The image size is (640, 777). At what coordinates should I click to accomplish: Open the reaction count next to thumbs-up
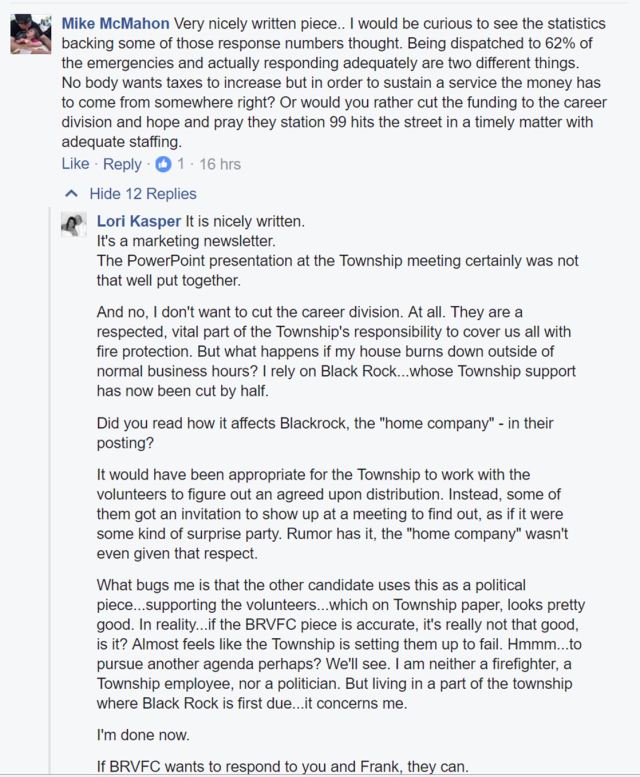(x=181, y=164)
